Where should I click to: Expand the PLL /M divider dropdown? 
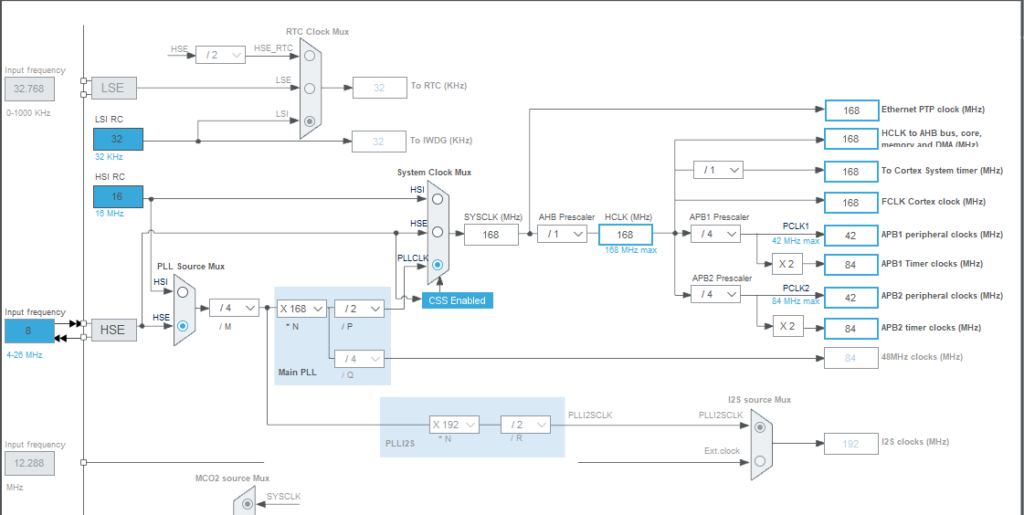click(234, 309)
